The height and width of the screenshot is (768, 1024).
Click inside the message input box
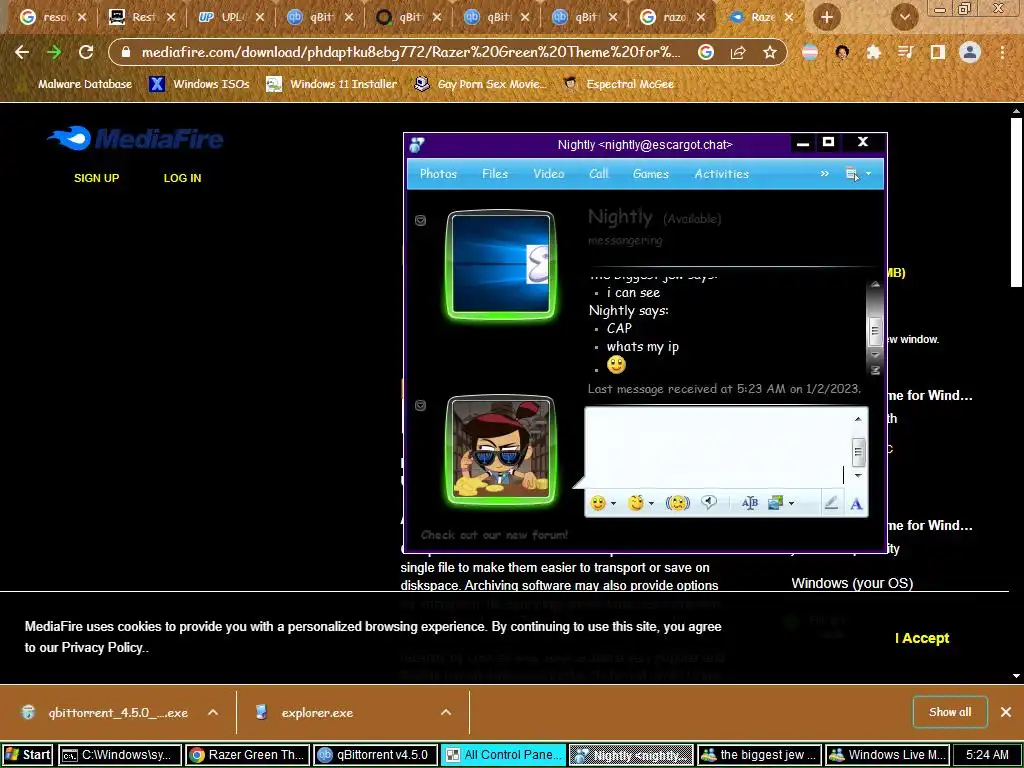coord(716,448)
